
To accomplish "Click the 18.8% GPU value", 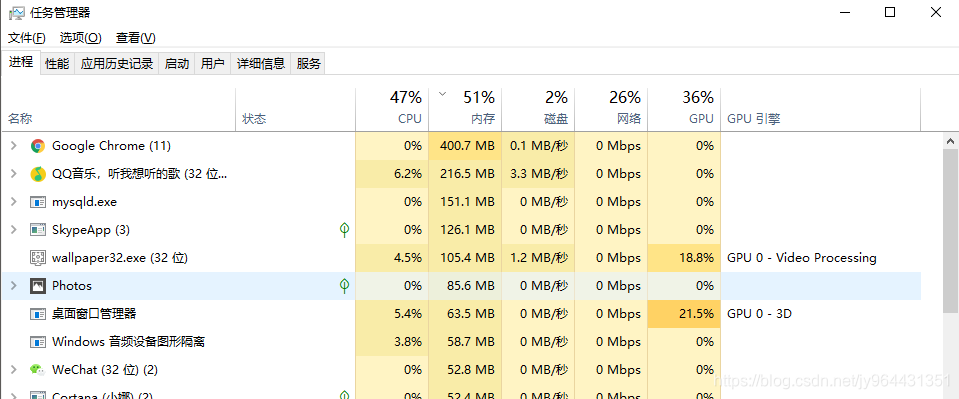I will pyautogui.click(x=696, y=258).
